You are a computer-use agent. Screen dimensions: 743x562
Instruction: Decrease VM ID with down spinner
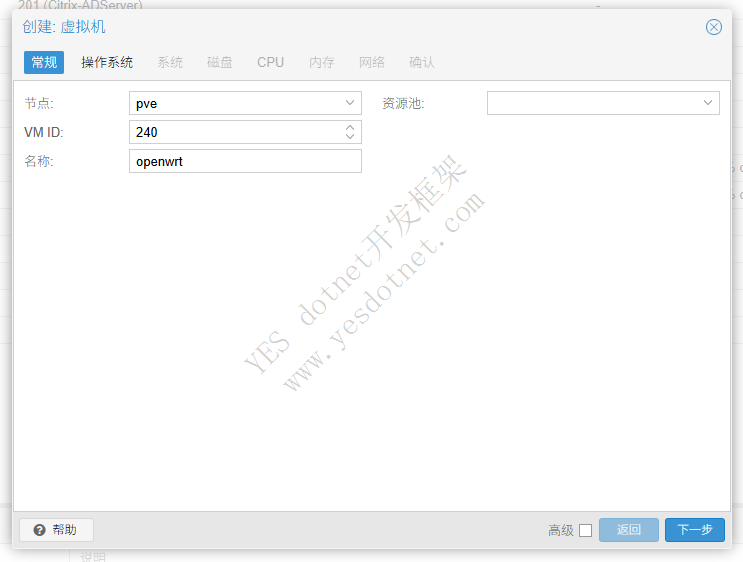(x=350, y=136)
